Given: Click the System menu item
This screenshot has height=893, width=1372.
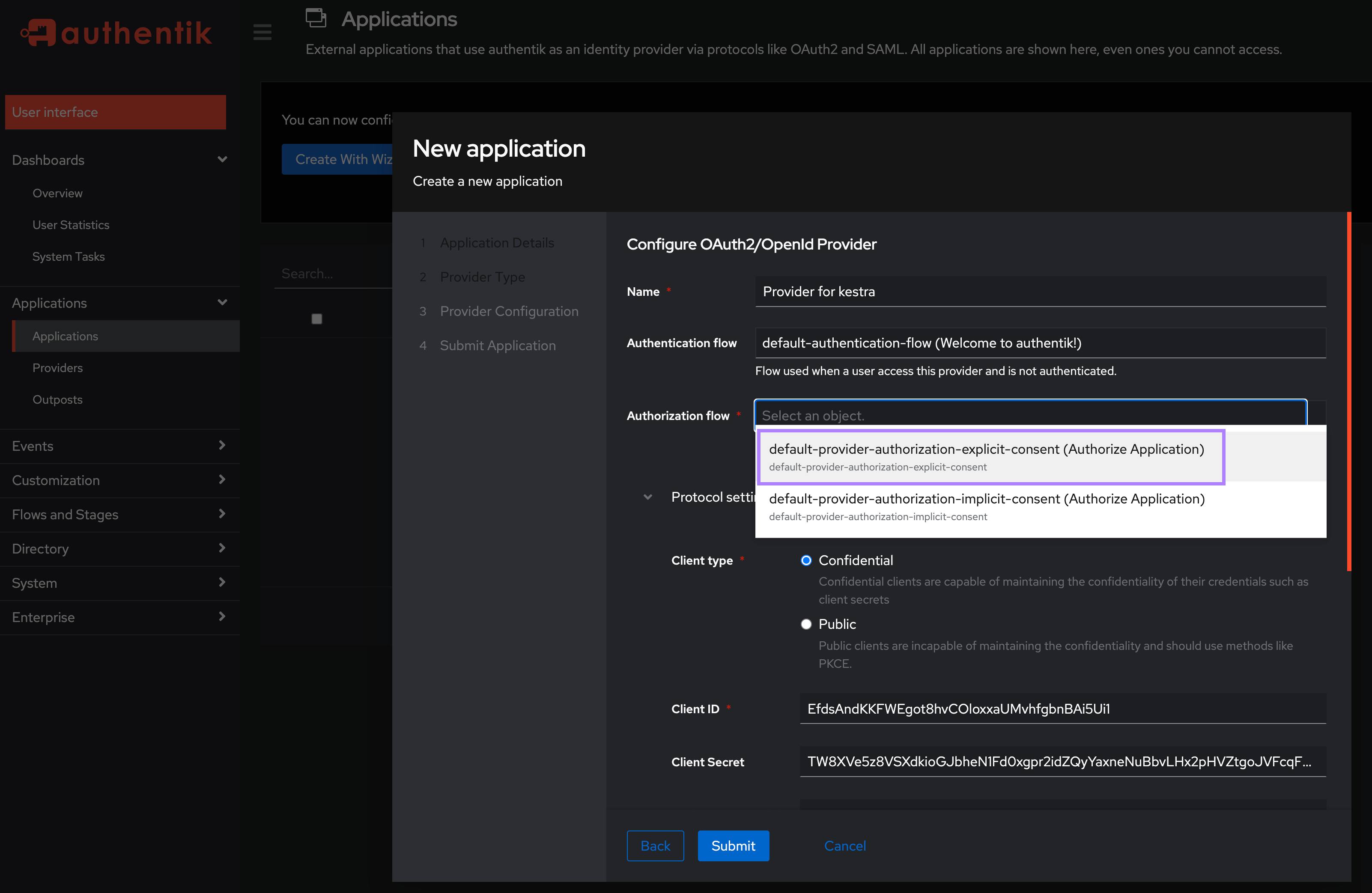Looking at the screenshot, I should pyautogui.click(x=33, y=582).
